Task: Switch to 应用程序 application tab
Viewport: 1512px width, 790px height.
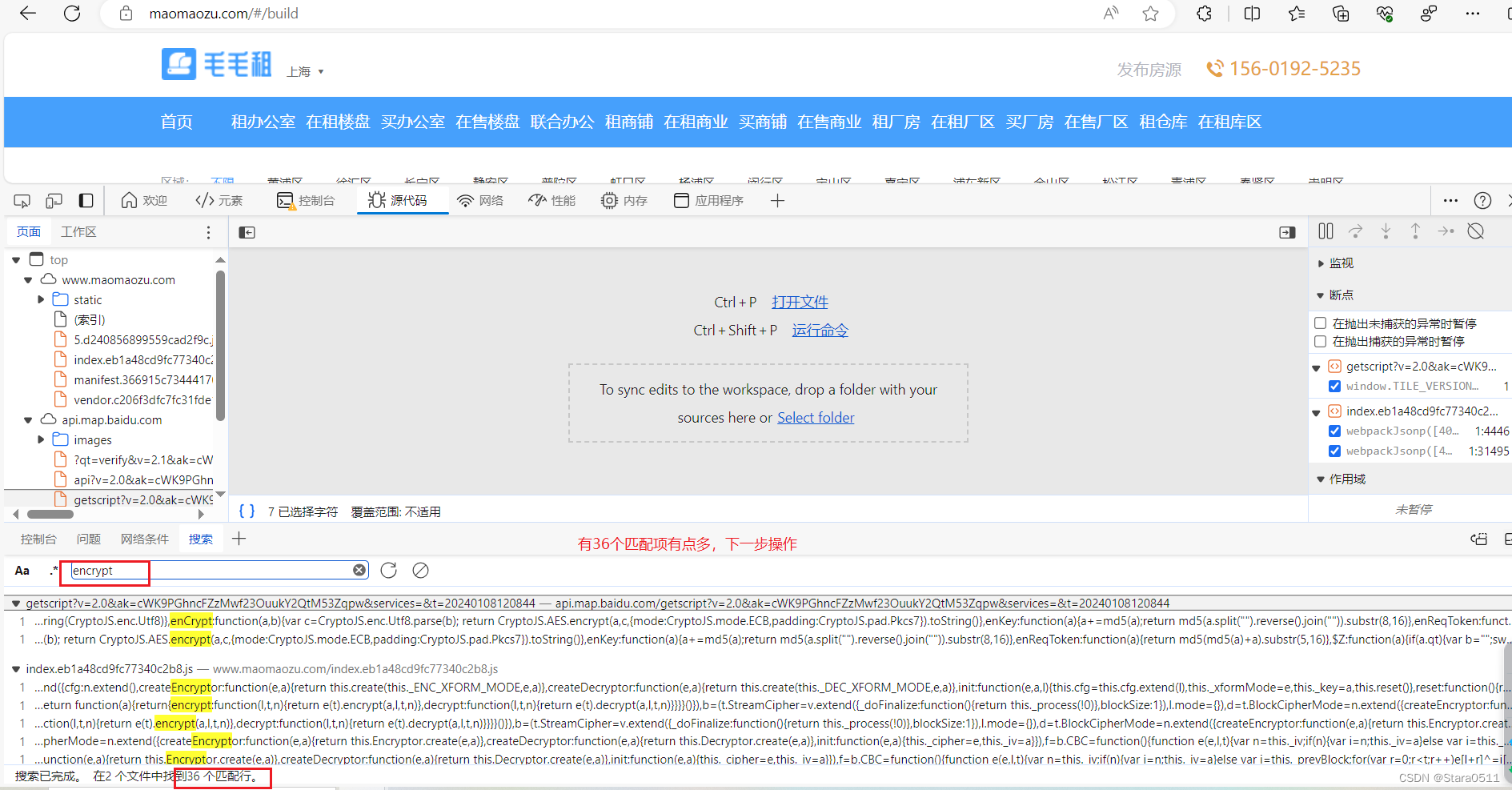Action: (x=709, y=200)
